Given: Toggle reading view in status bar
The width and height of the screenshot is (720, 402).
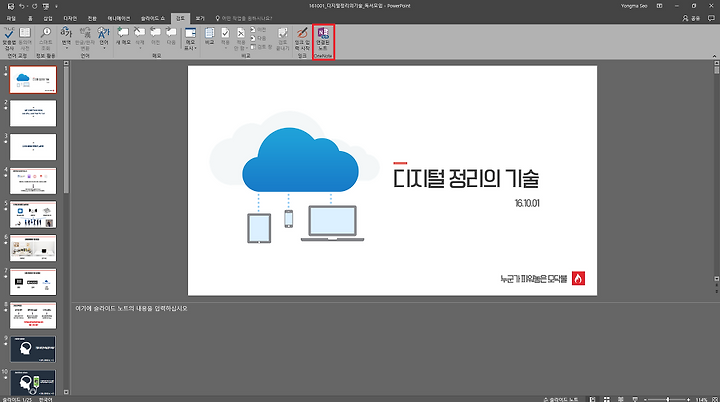Looking at the screenshot, I should (x=621, y=399).
